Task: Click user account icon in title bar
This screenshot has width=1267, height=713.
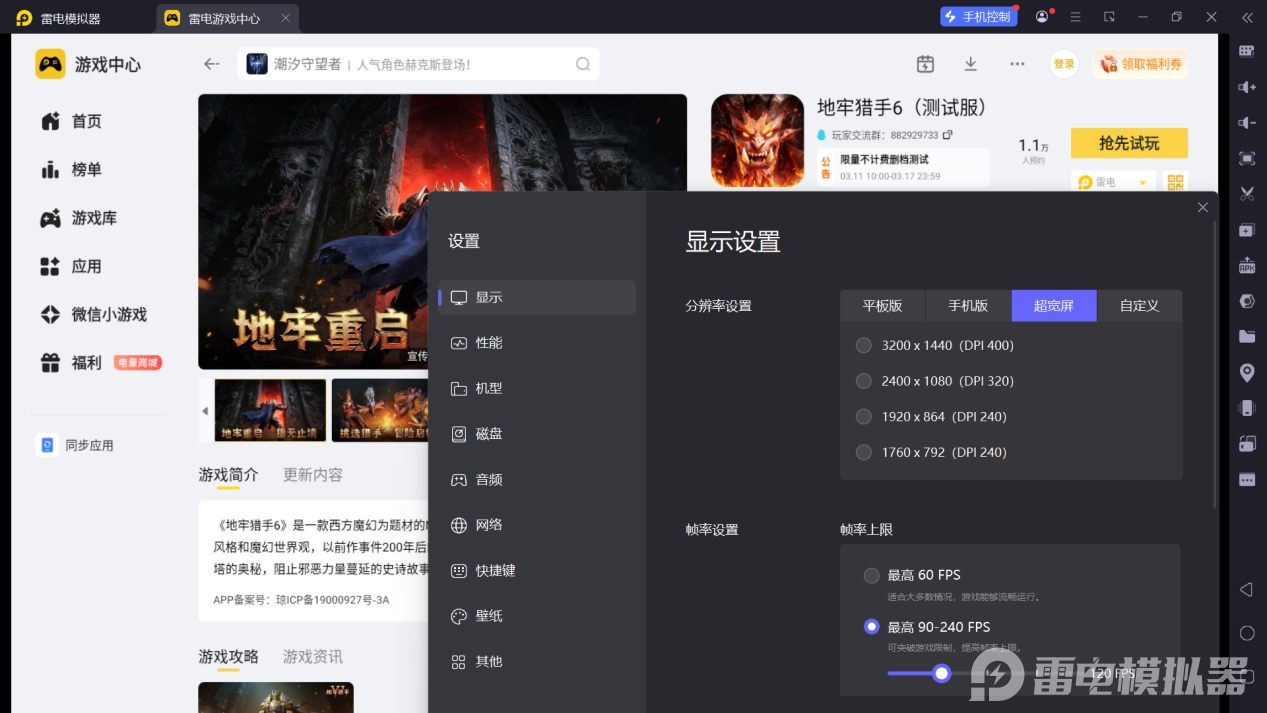Action: click(x=1042, y=17)
